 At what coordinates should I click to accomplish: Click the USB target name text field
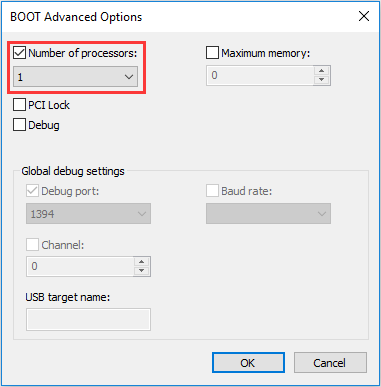tap(88, 319)
